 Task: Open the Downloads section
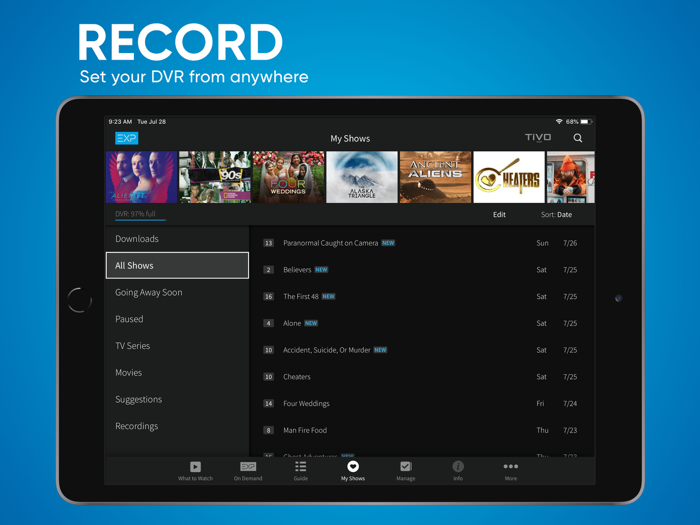177,239
